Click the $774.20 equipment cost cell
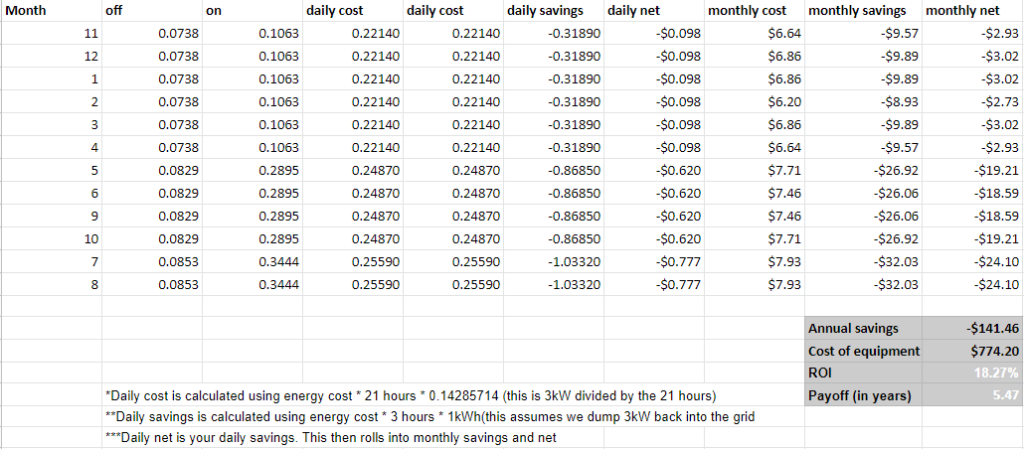 coord(972,350)
